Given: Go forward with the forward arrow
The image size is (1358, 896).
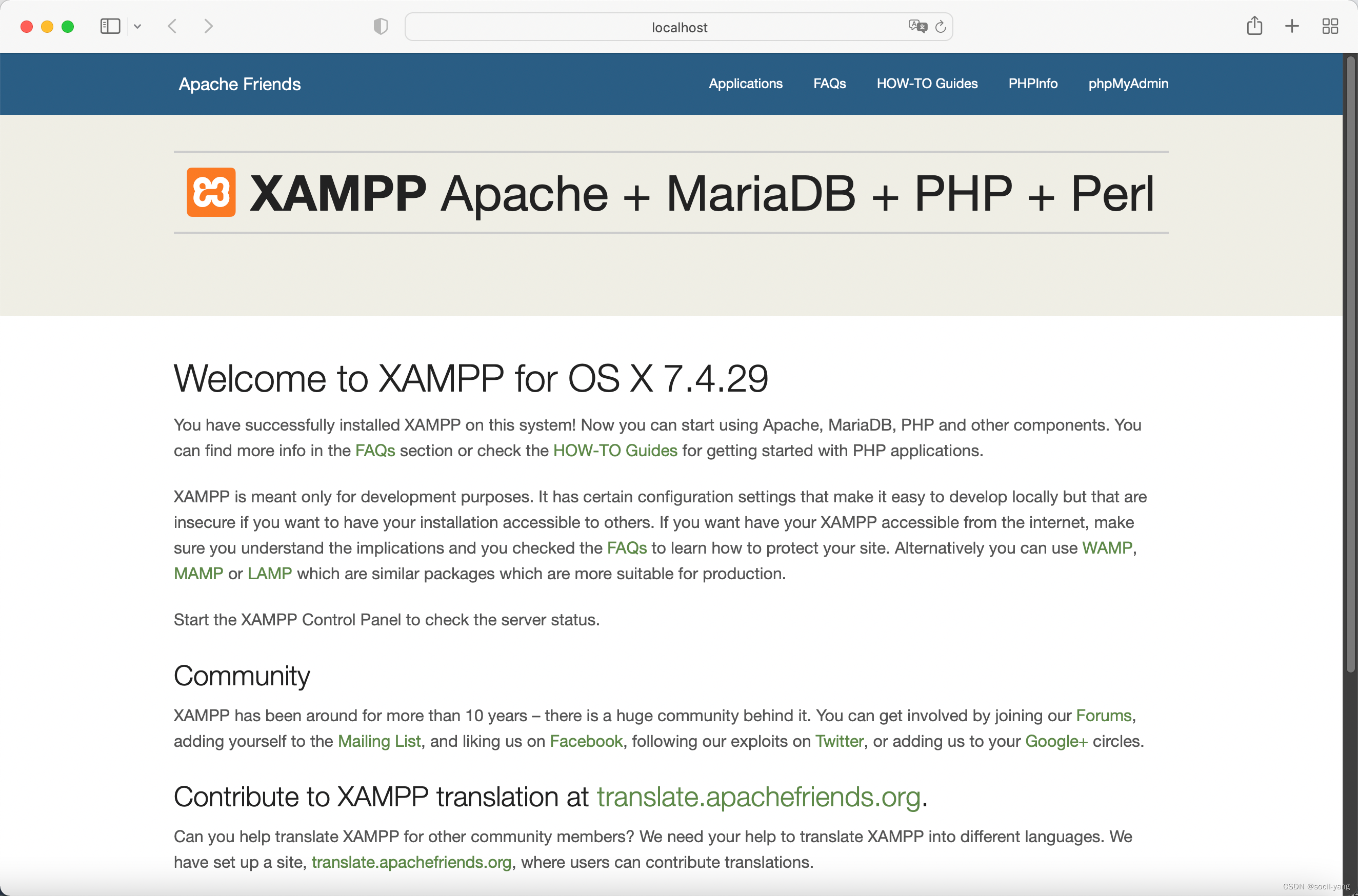Looking at the screenshot, I should point(208,26).
